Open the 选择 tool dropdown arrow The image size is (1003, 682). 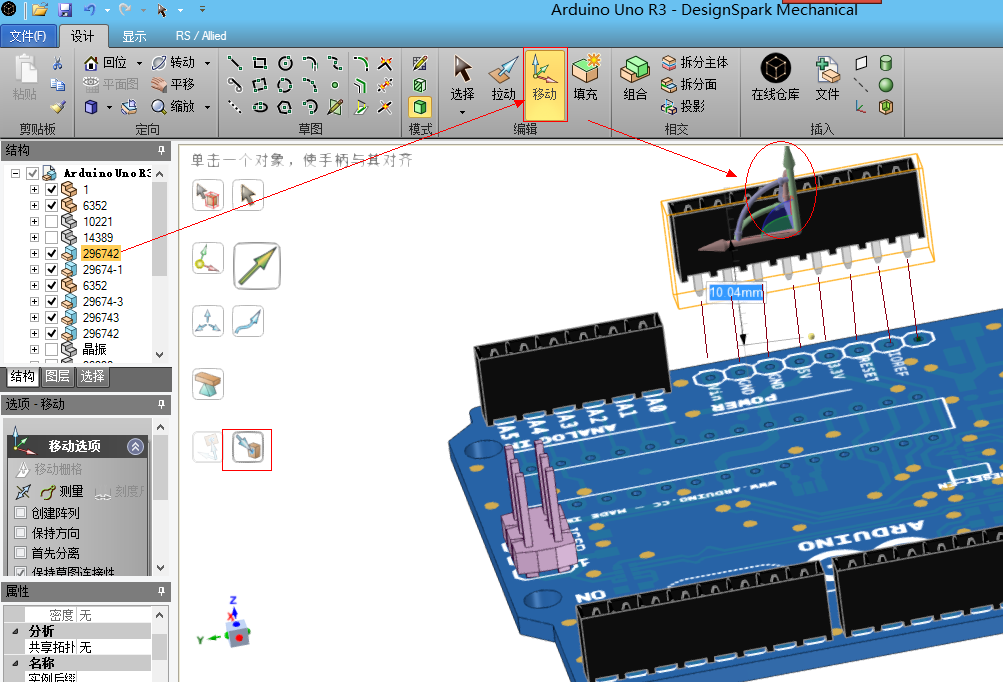tap(462, 113)
